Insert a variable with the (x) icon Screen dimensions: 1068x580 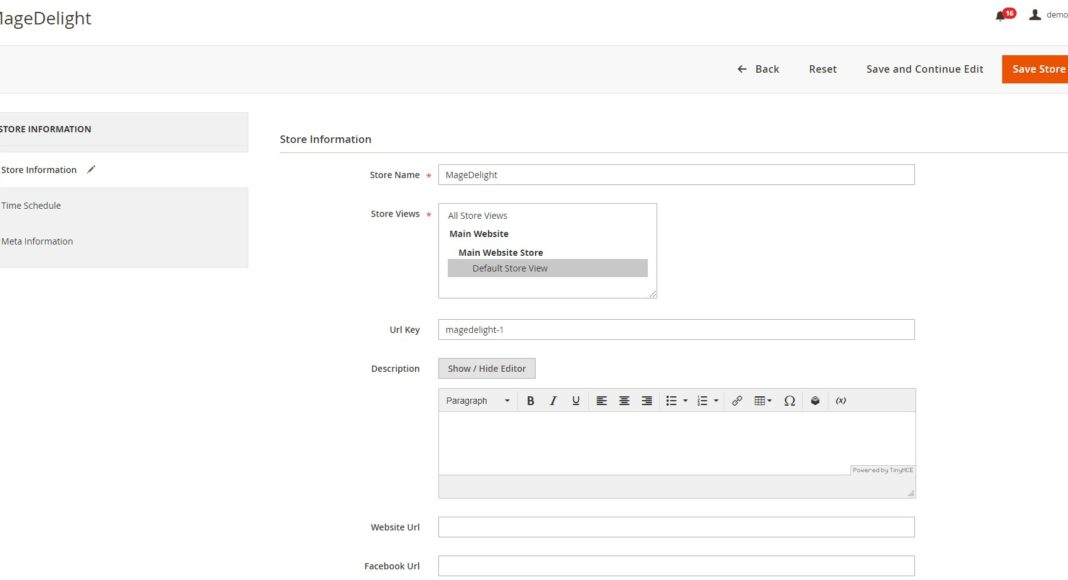pos(841,401)
